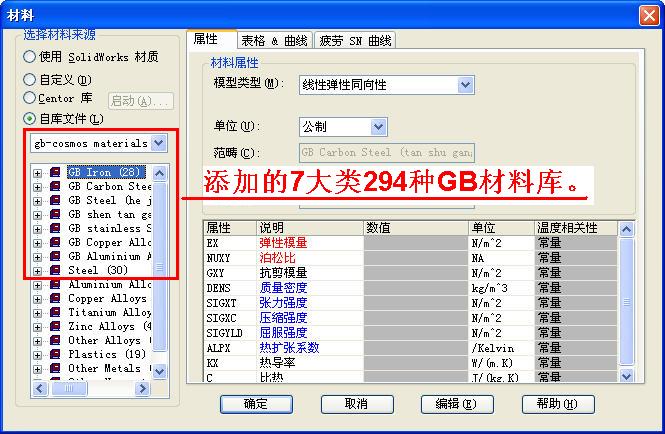Click the Zinc Alloys book icon

tap(55, 326)
